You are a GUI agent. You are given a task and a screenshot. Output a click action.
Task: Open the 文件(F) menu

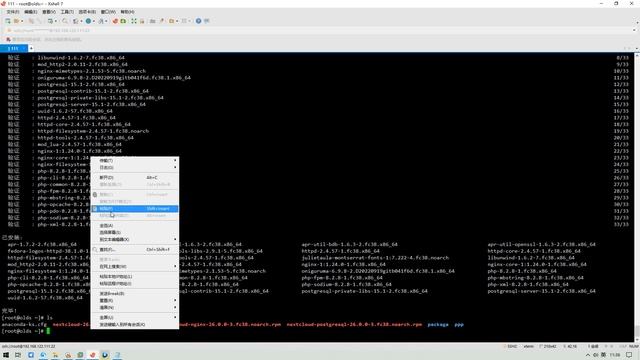pos(13,12)
